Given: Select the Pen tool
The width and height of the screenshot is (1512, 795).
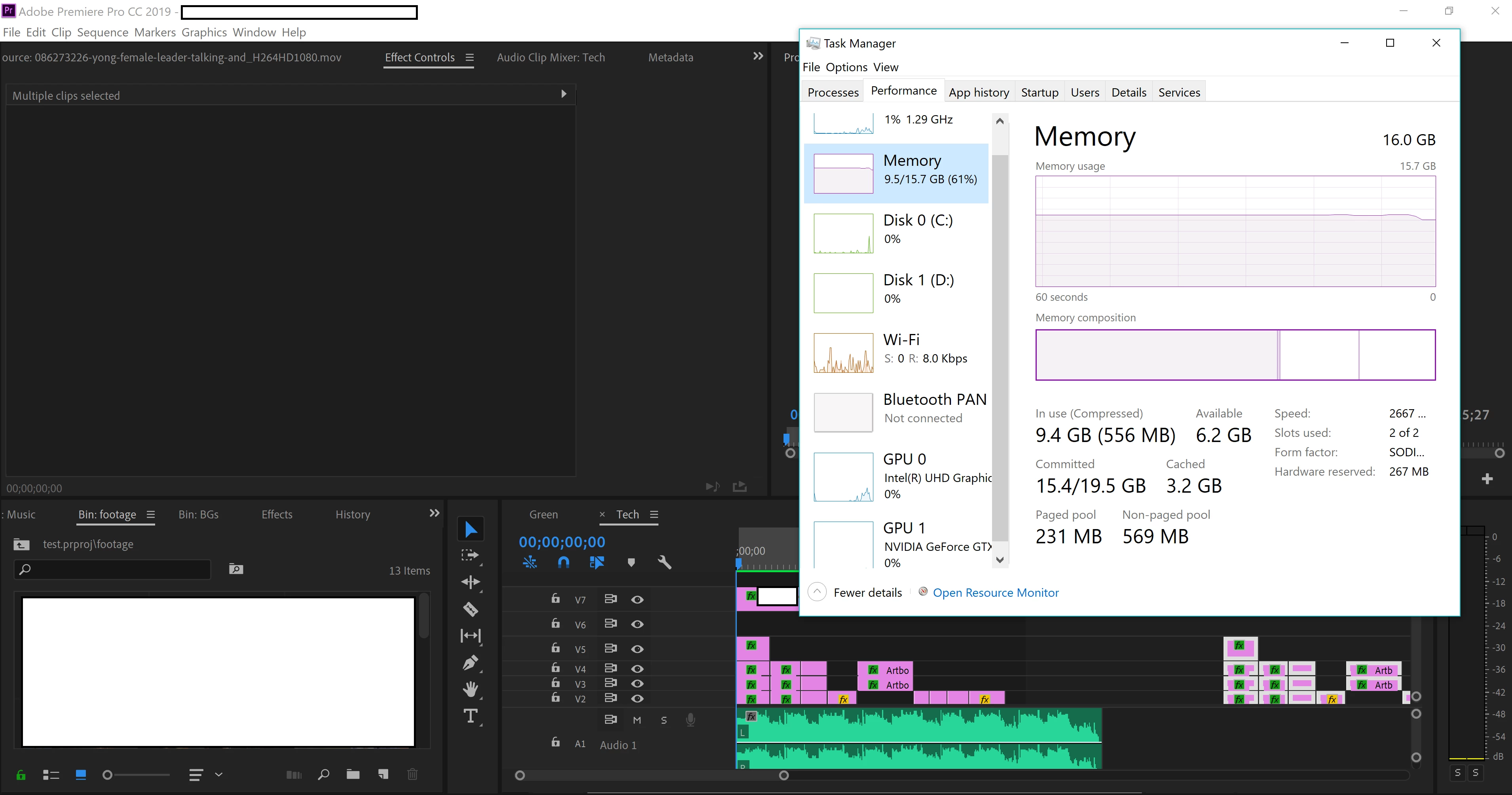Looking at the screenshot, I should pyautogui.click(x=470, y=663).
